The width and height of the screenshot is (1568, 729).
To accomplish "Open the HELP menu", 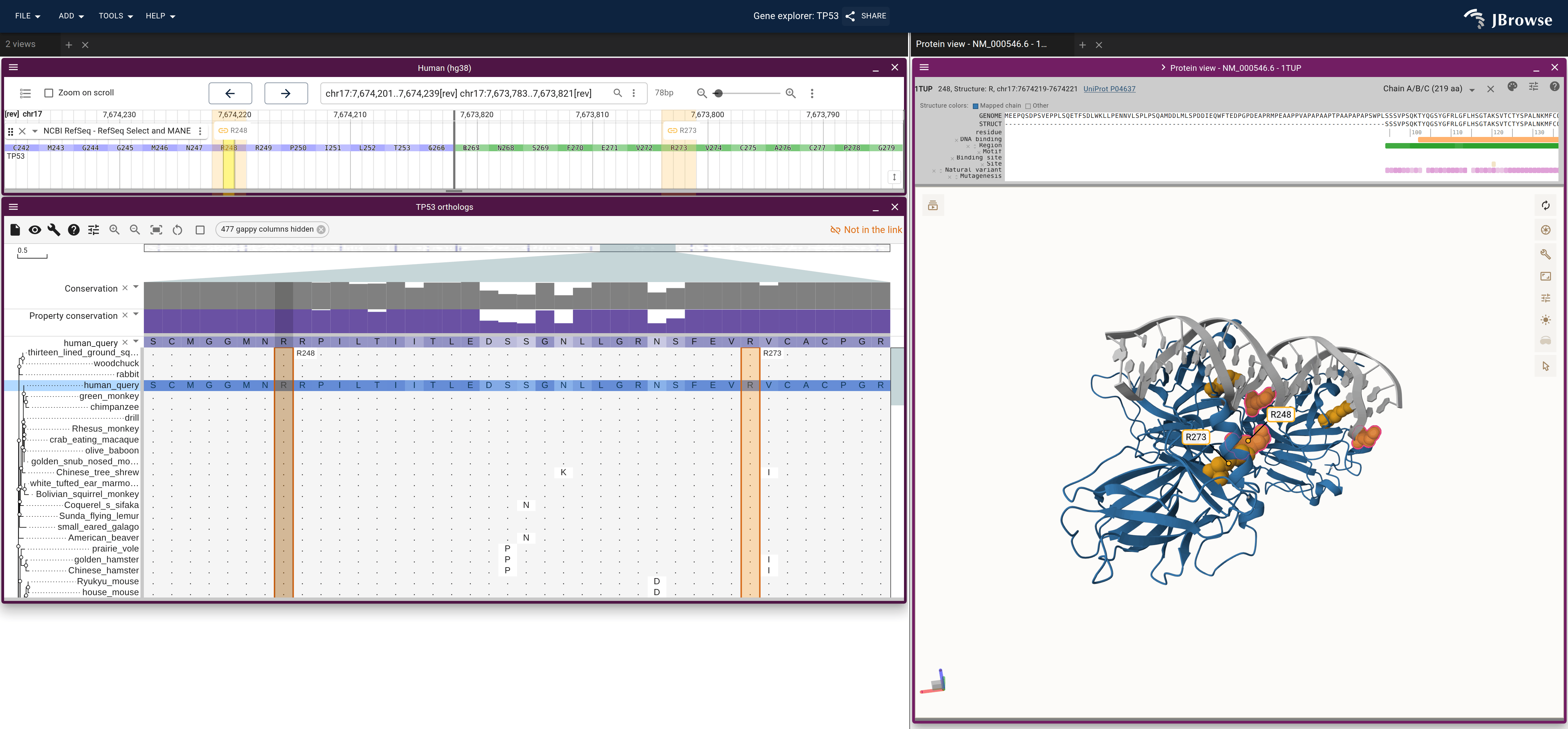I will [x=160, y=16].
